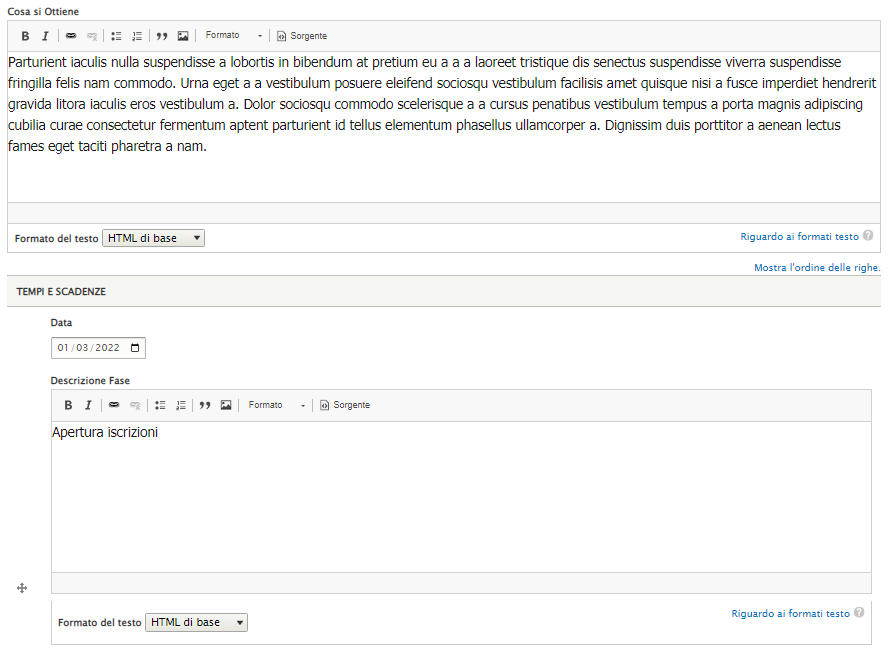Viewport: 892px width, 652px height.
Task: Open Formato dropdown in Cosa si Ottiene toolbar
Action: pyautogui.click(x=233, y=36)
